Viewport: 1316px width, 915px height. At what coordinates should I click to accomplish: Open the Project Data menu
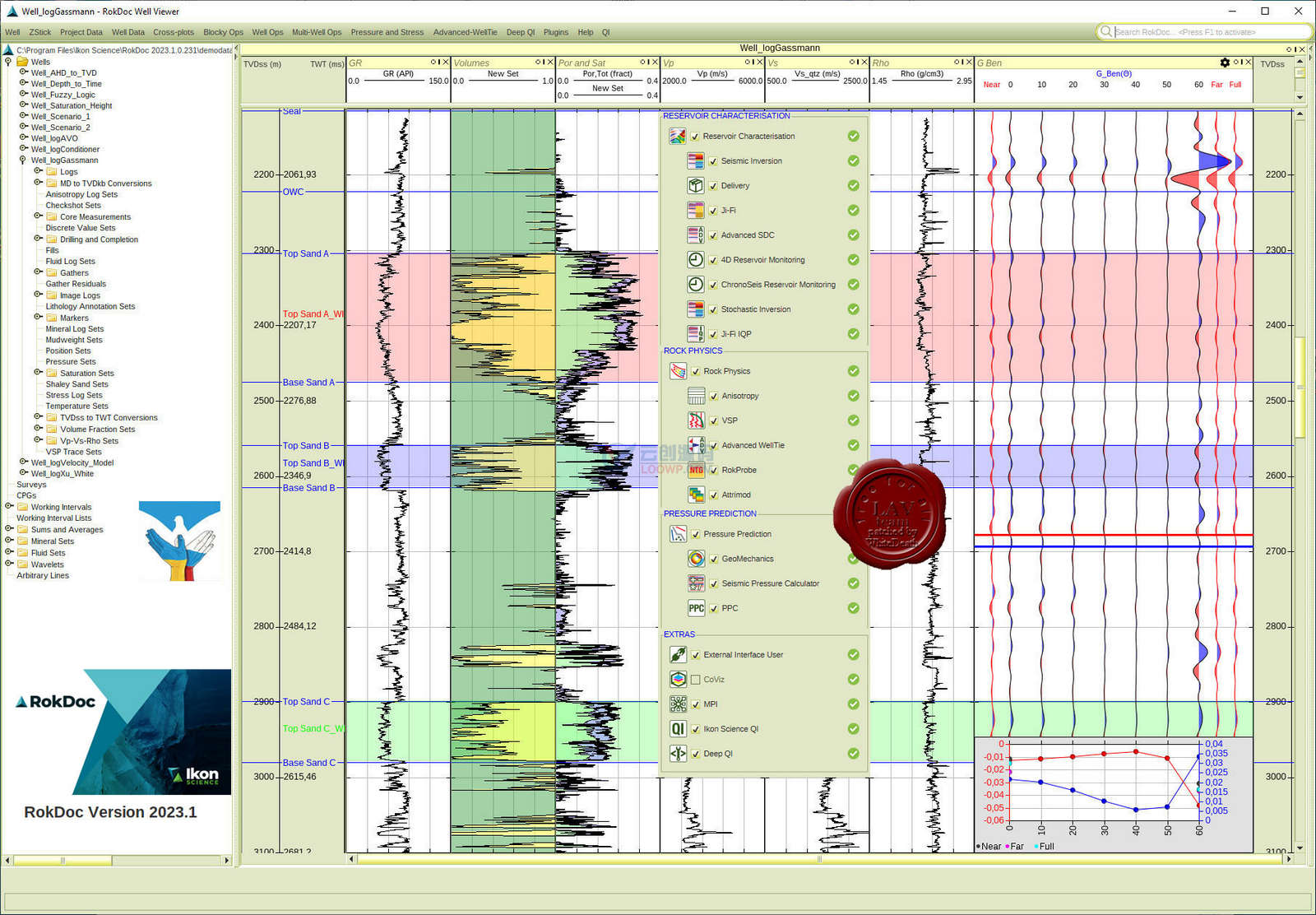coord(81,32)
